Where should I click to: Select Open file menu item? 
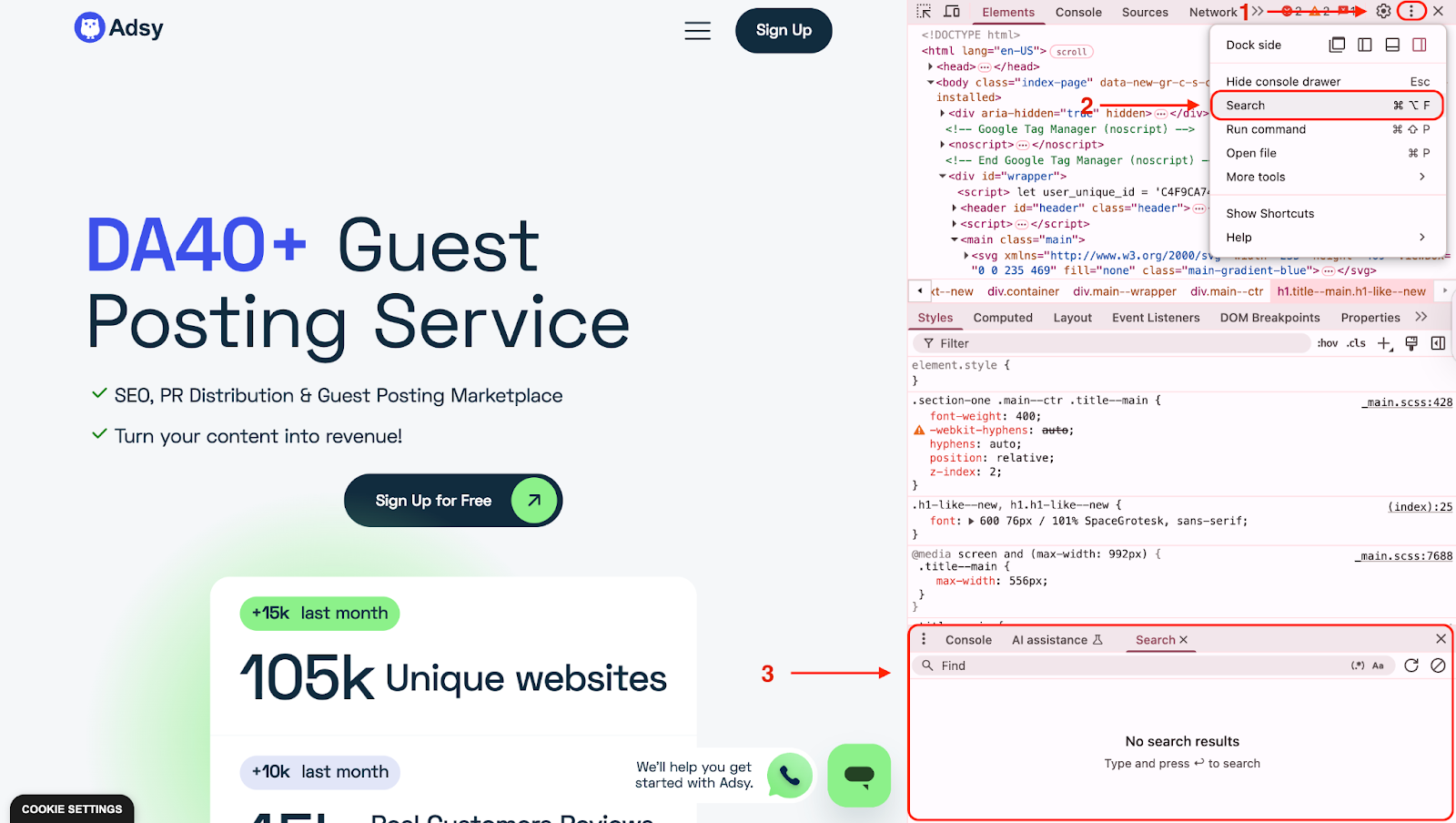click(x=1328, y=153)
